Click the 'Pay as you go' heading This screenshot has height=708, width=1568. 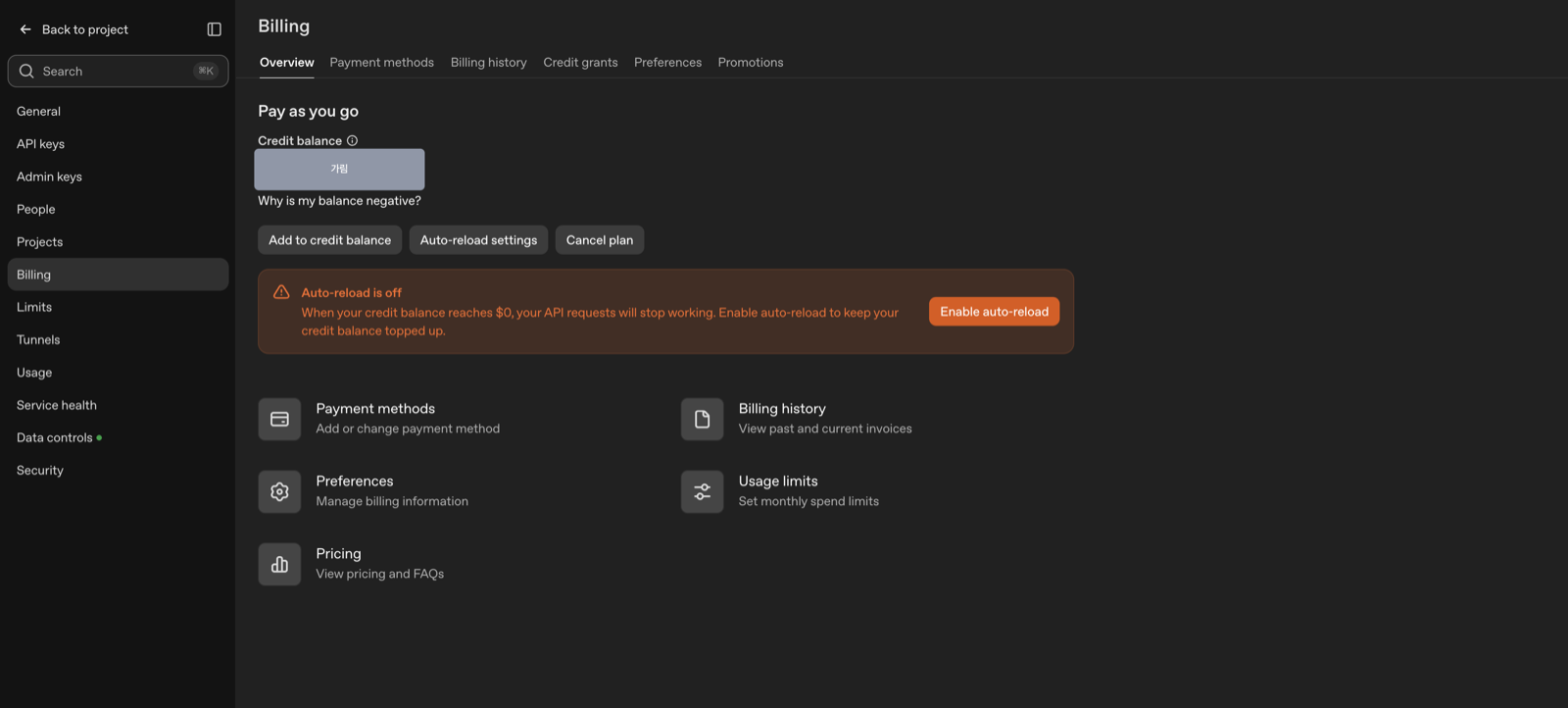point(309,111)
